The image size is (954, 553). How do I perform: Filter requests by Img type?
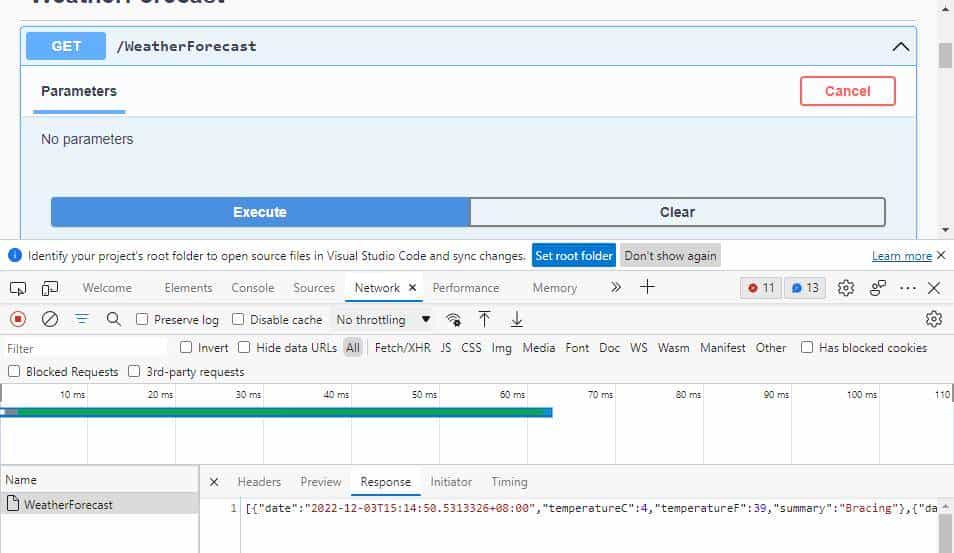[501, 347]
